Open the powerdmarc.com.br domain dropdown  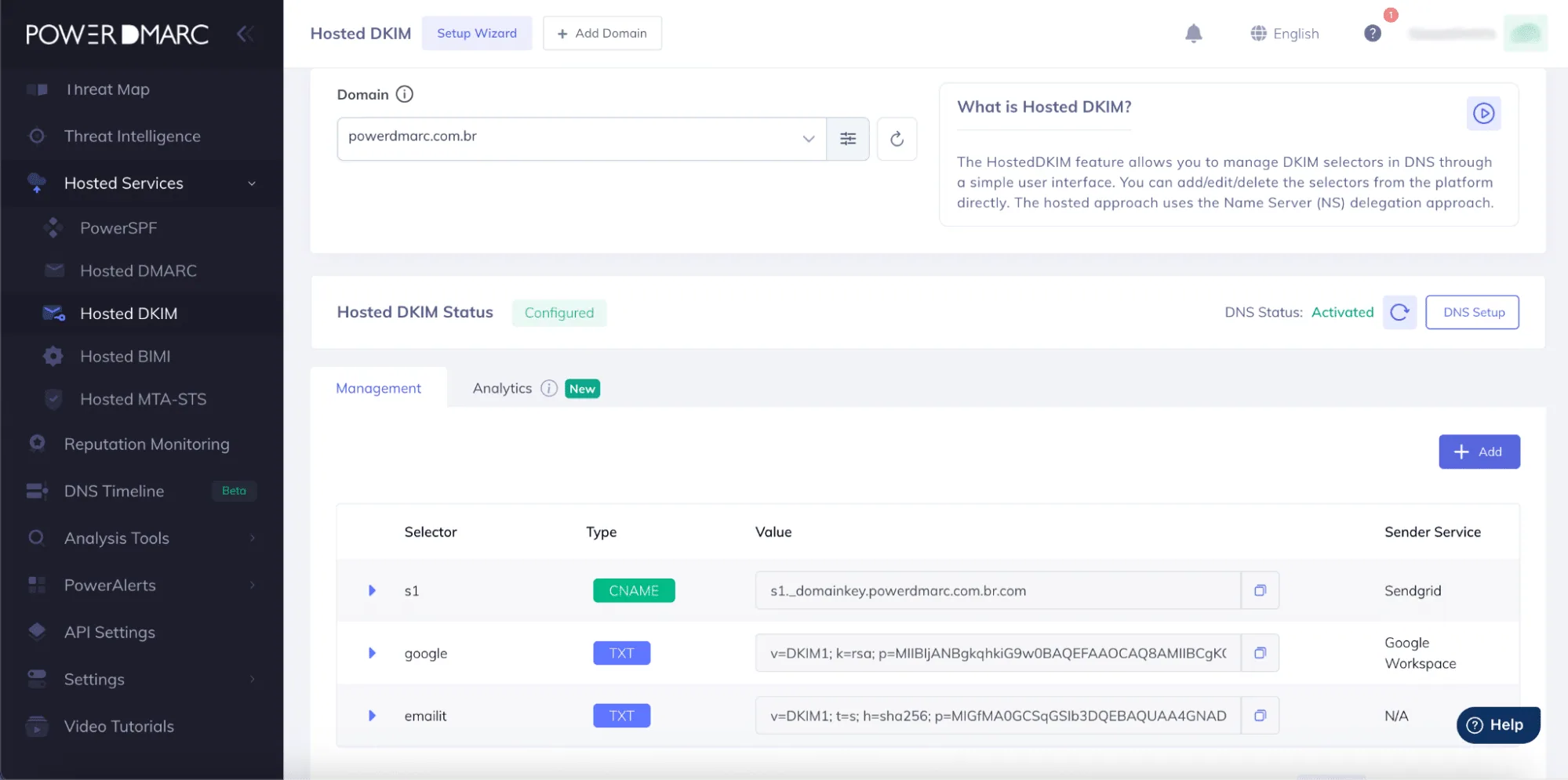(x=581, y=139)
